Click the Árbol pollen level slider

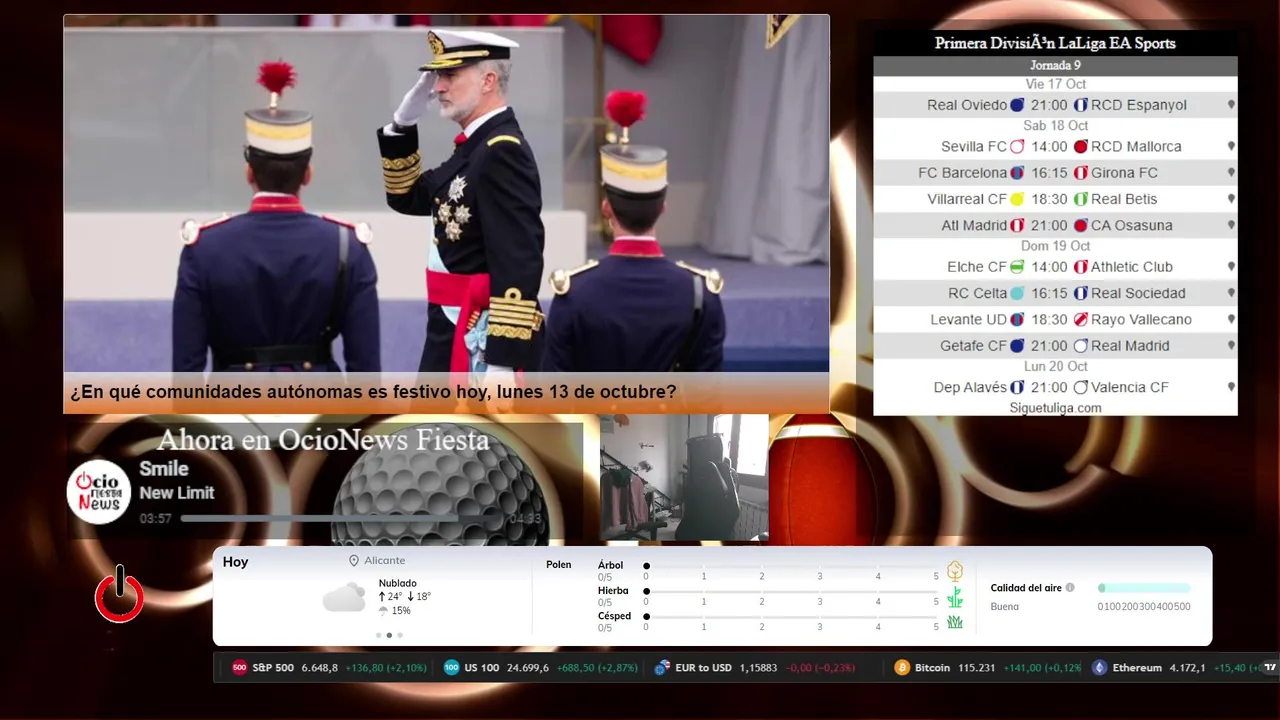coord(791,566)
